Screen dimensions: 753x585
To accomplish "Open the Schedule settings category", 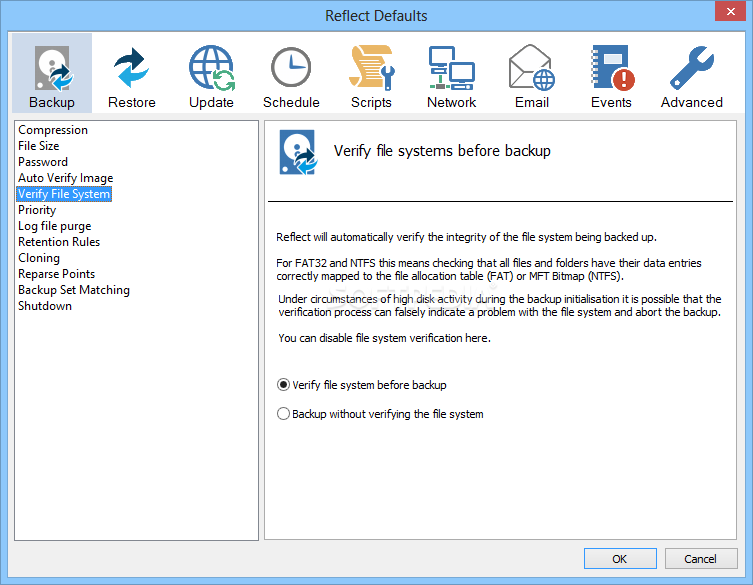I will [x=291, y=73].
